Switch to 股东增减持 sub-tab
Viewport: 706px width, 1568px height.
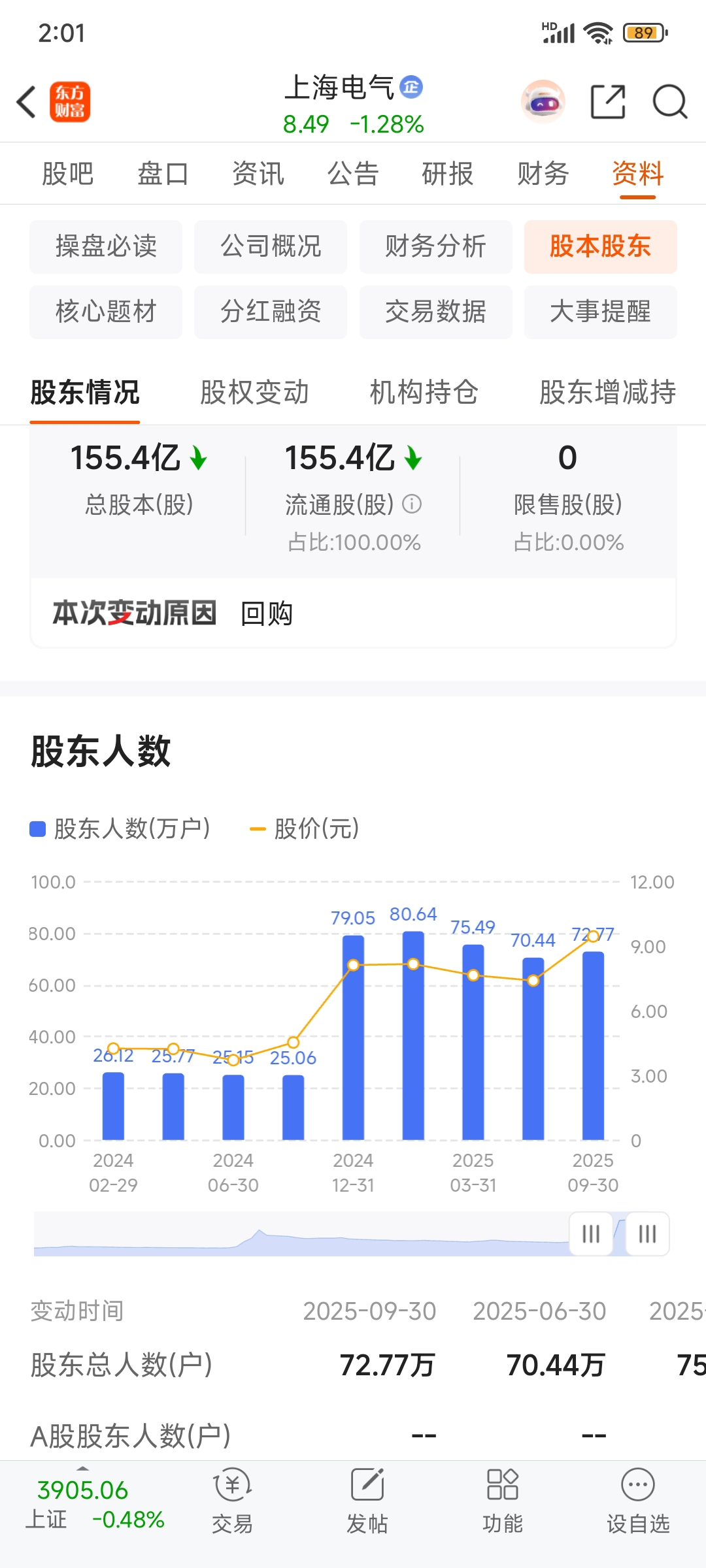point(608,393)
